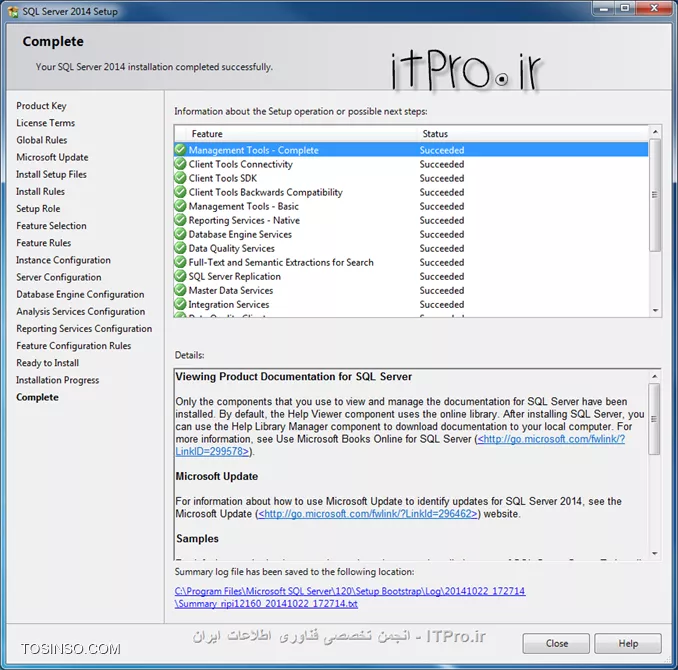Close the setup wizard with Close button
Screen dimensions: 678x670
pos(556,643)
